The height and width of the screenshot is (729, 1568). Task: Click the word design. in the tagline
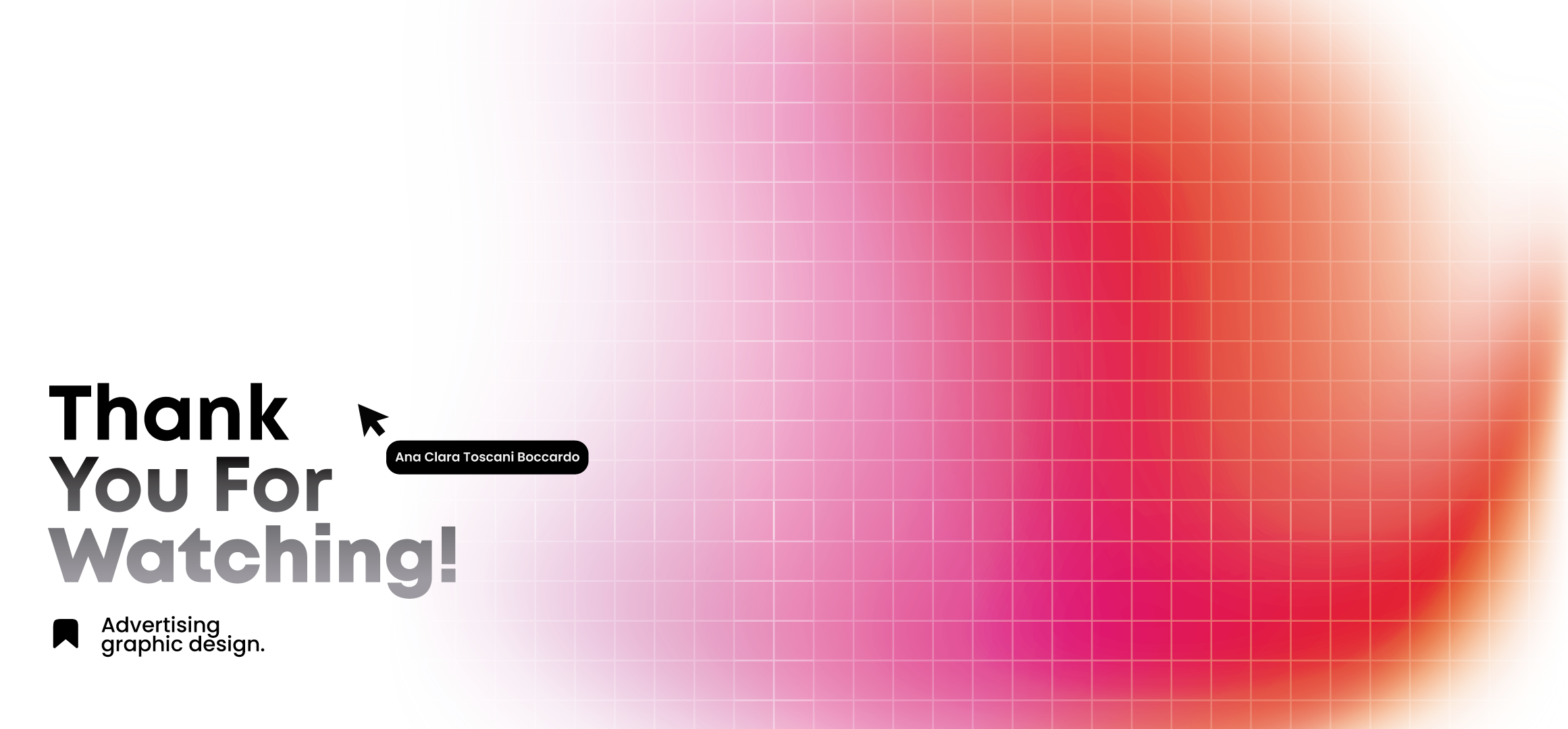(x=226, y=645)
